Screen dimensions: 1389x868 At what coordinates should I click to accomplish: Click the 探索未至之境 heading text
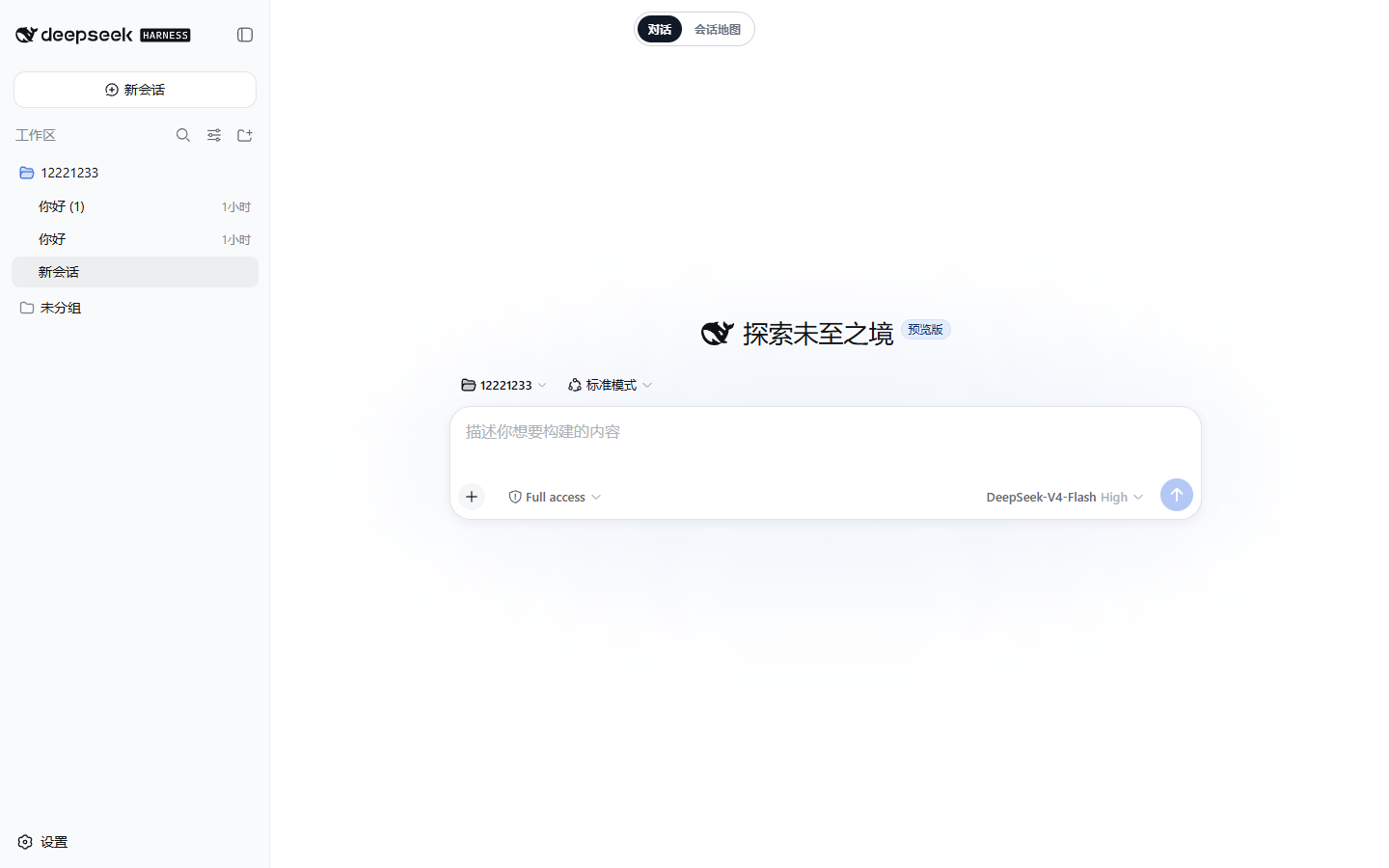click(818, 334)
